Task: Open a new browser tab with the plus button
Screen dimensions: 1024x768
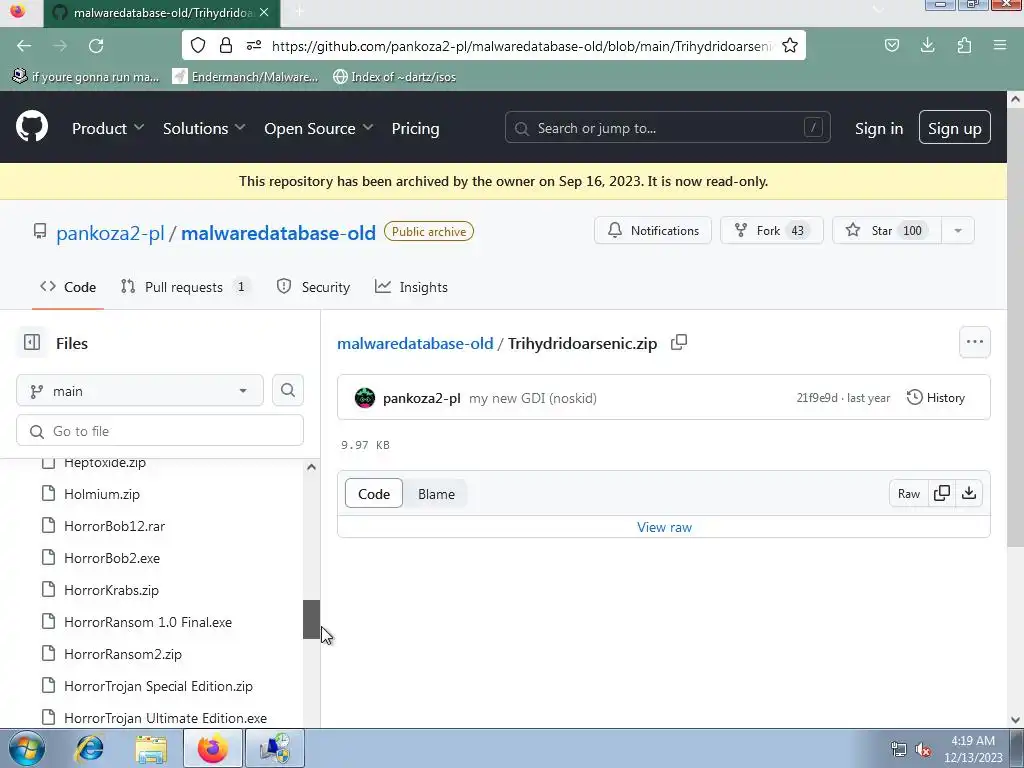Action: 299,12
